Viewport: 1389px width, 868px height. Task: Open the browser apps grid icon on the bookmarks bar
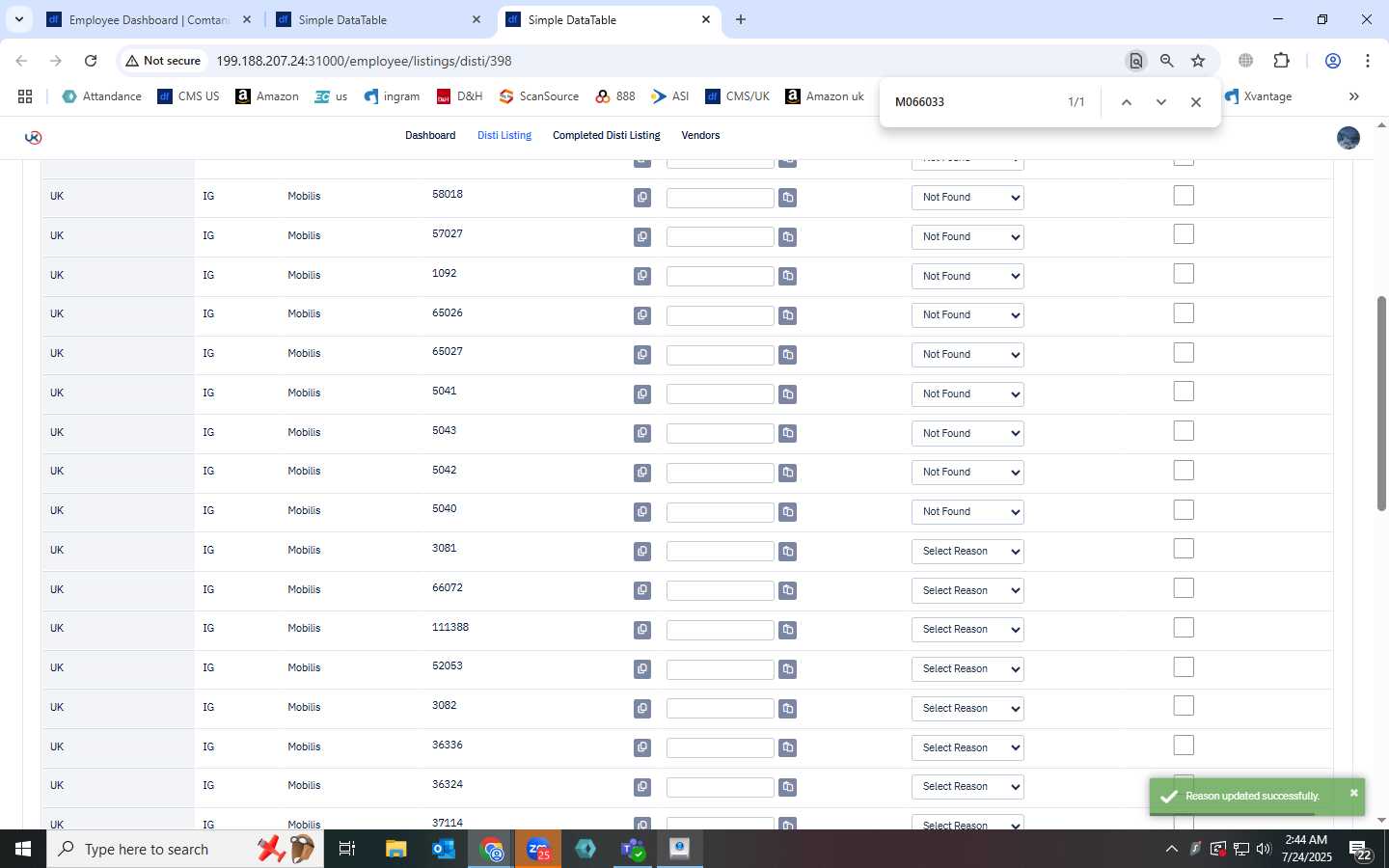25,96
